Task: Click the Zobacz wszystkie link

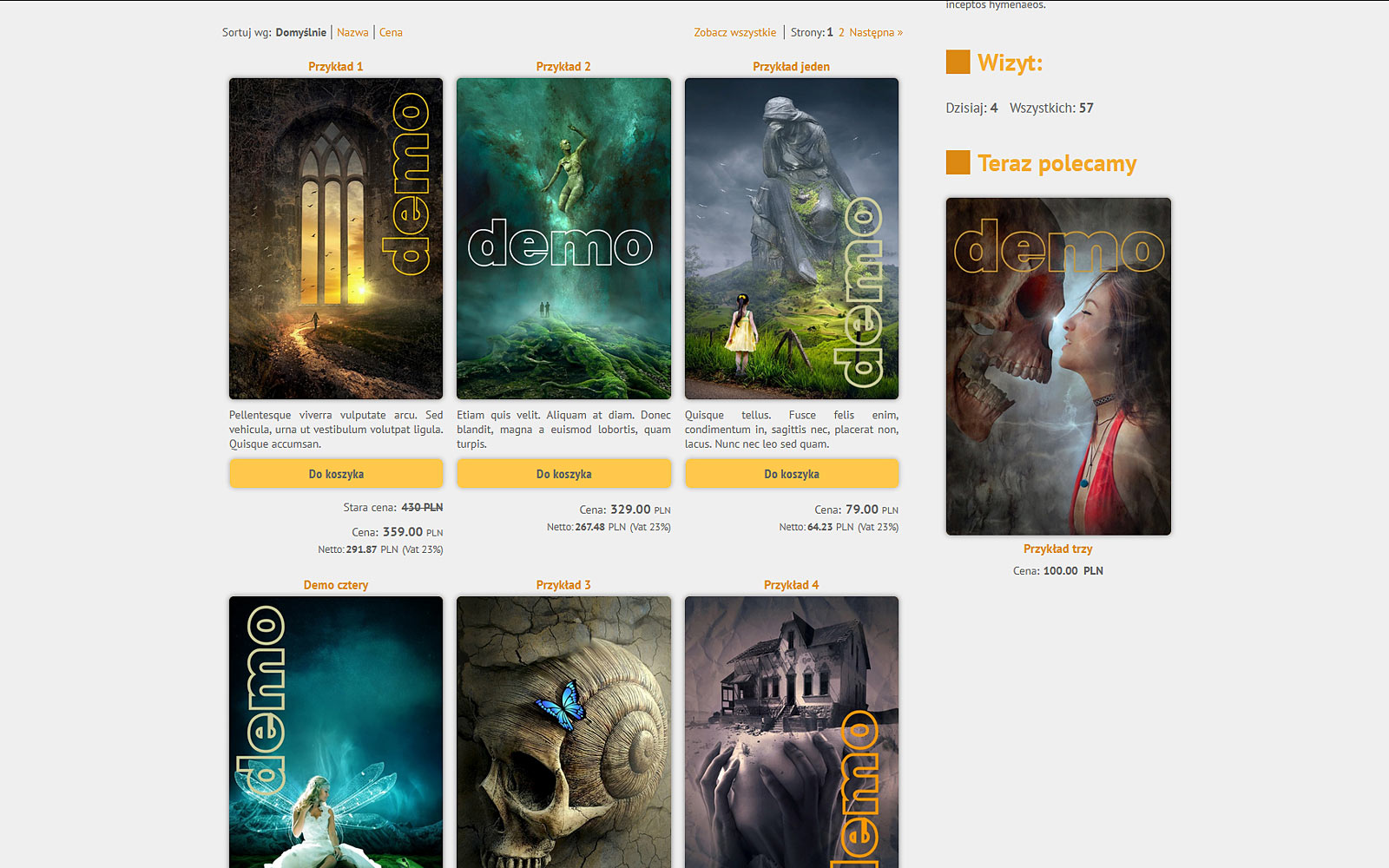Action: 734,32
